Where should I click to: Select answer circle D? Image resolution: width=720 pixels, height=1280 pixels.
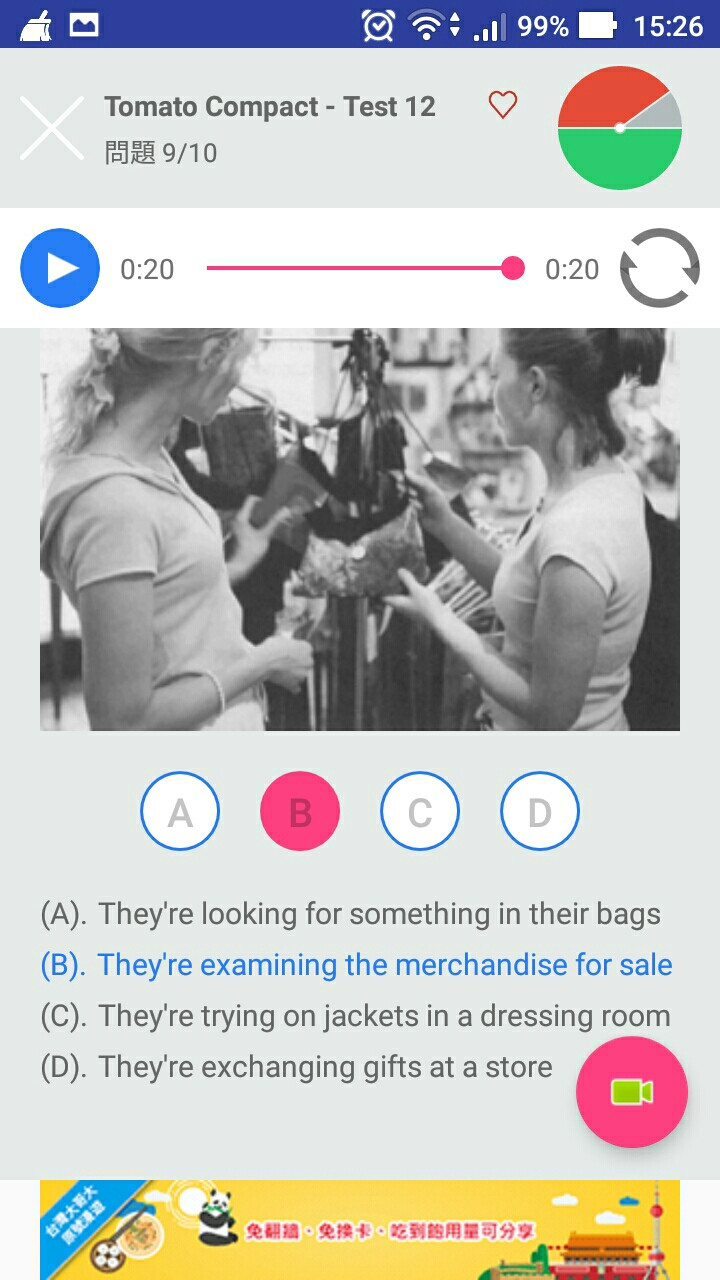coord(540,811)
